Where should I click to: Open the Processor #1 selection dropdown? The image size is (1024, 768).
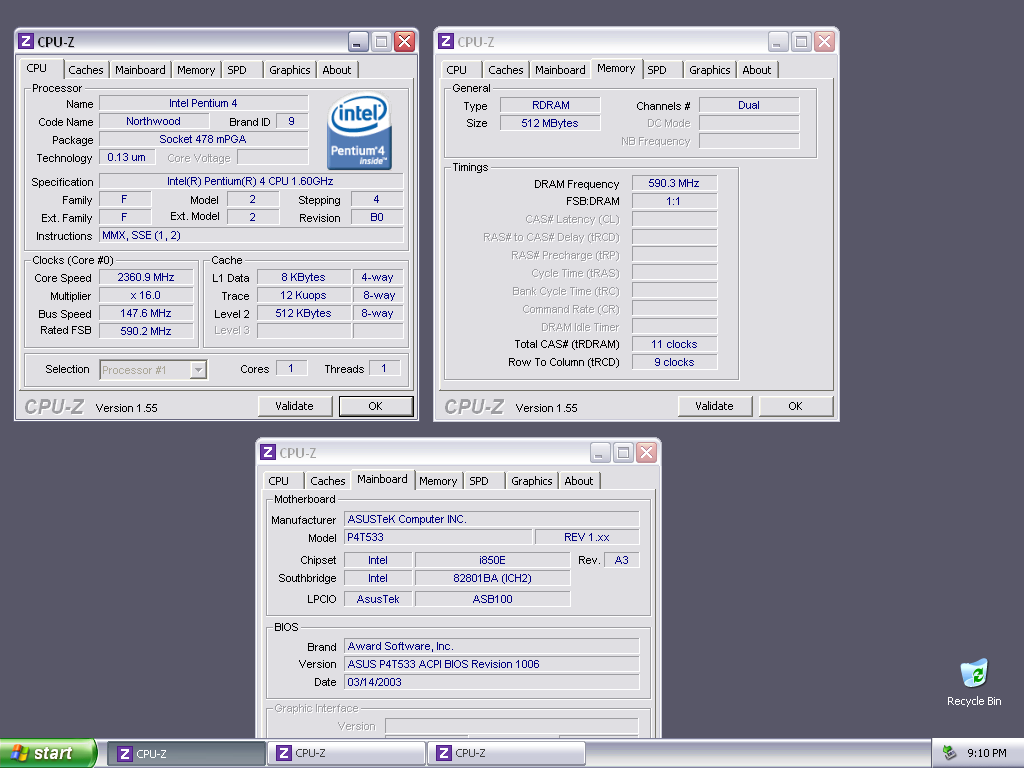click(153, 370)
